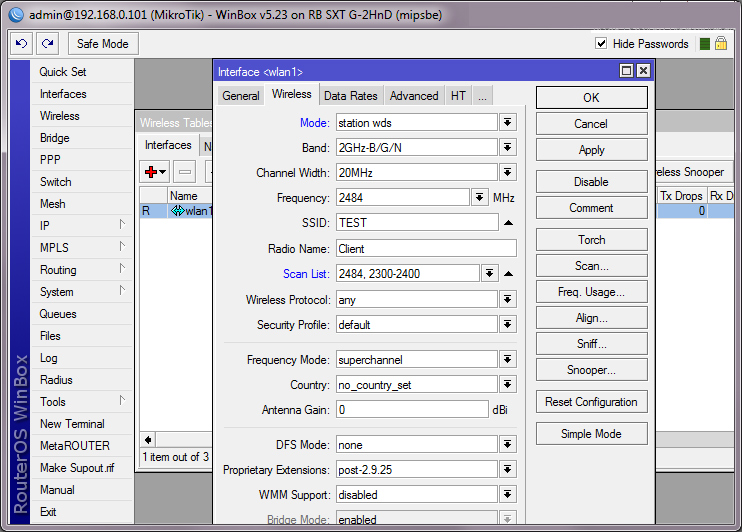The image size is (742, 532).
Task: Click the Align... button
Action: click(592, 318)
